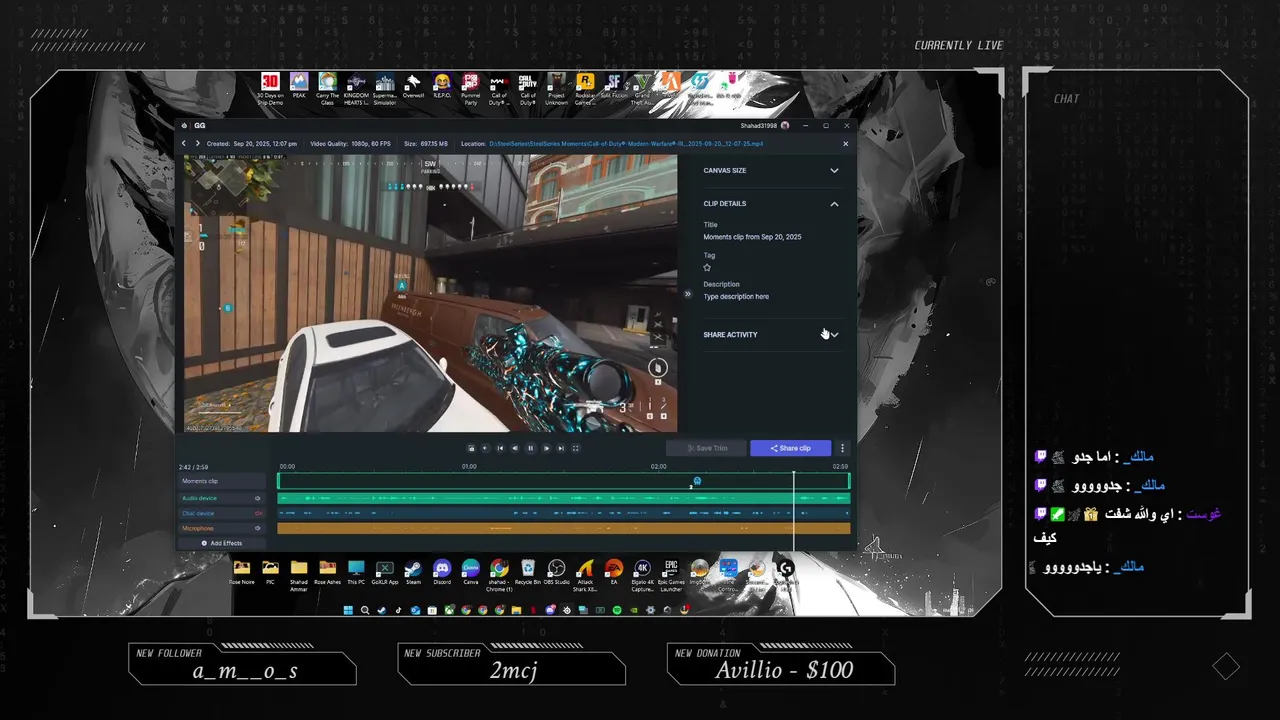Click the star Tag icon
Image resolution: width=1280 pixels, height=720 pixels.
707,267
